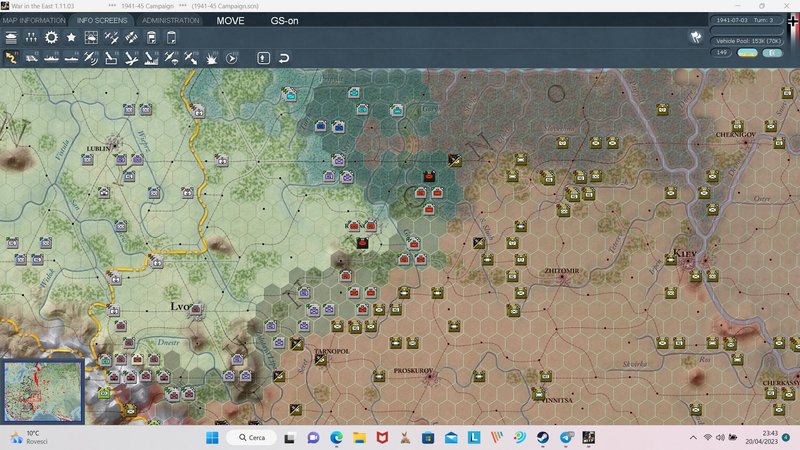800x450 pixels.
Task: Click the crossed rockets icon in toolbar
Action: pos(131,38)
